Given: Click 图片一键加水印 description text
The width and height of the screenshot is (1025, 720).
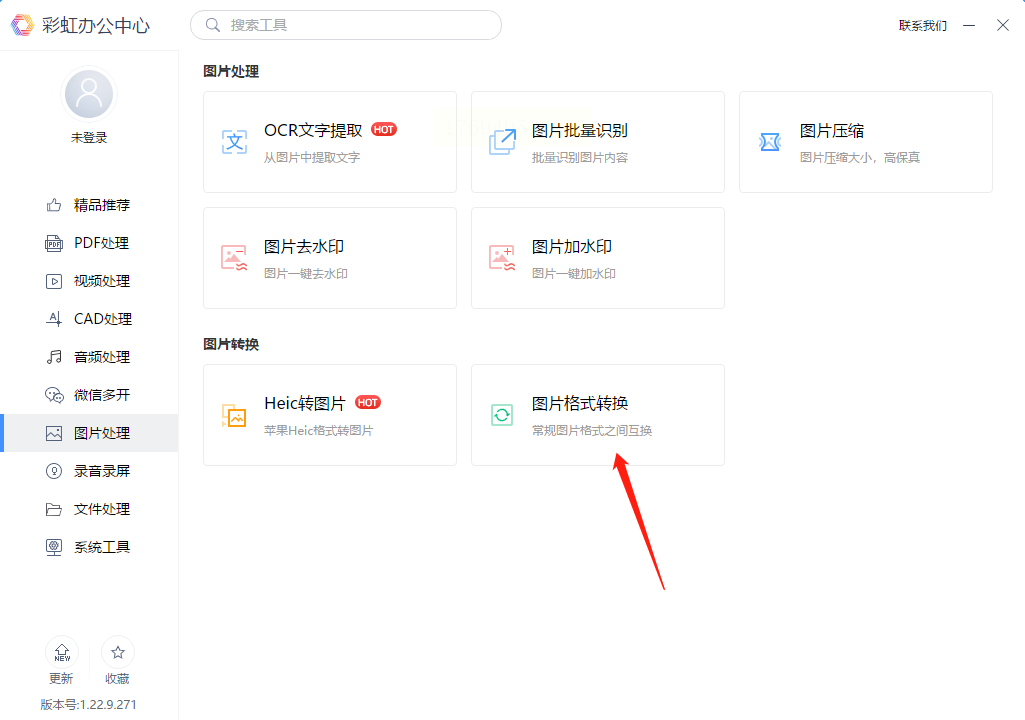Looking at the screenshot, I should point(574,273).
